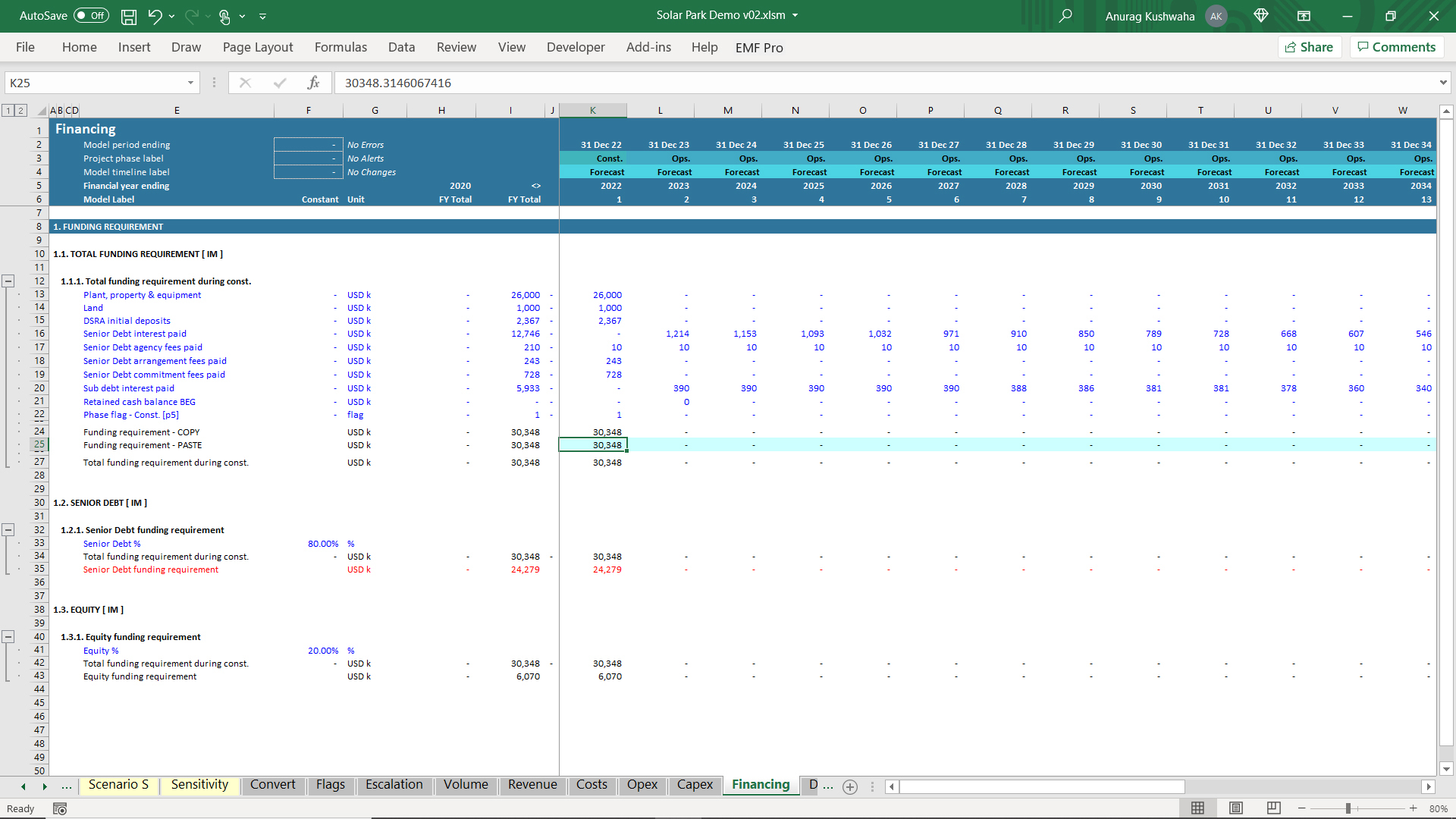Click the Undo arrow icon

pos(155,16)
